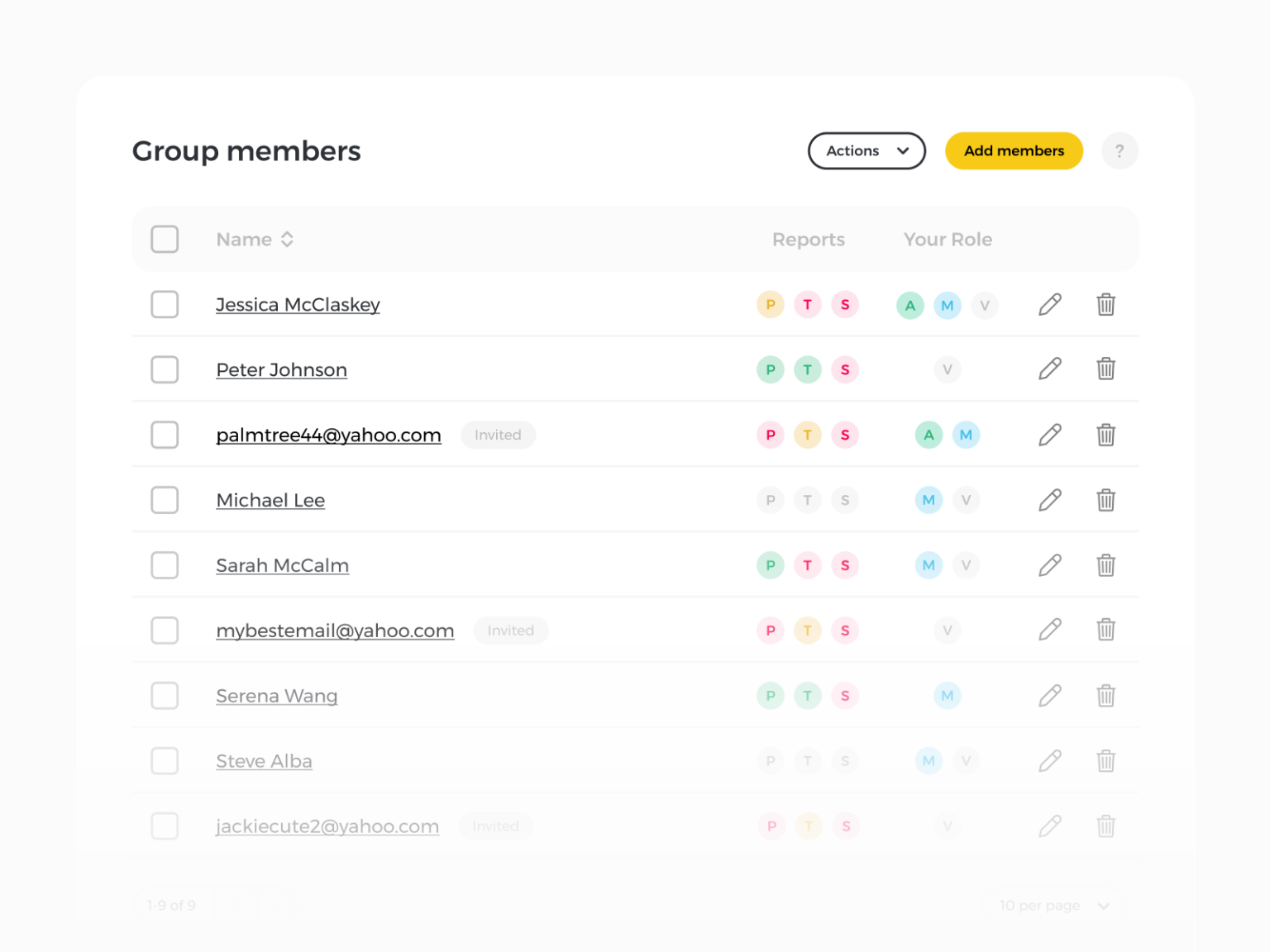Edit Jessica McClaskey using the pencil icon
Image resolution: width=1270 pixels, height=952 pixels.
click(x=1049, y=304)
